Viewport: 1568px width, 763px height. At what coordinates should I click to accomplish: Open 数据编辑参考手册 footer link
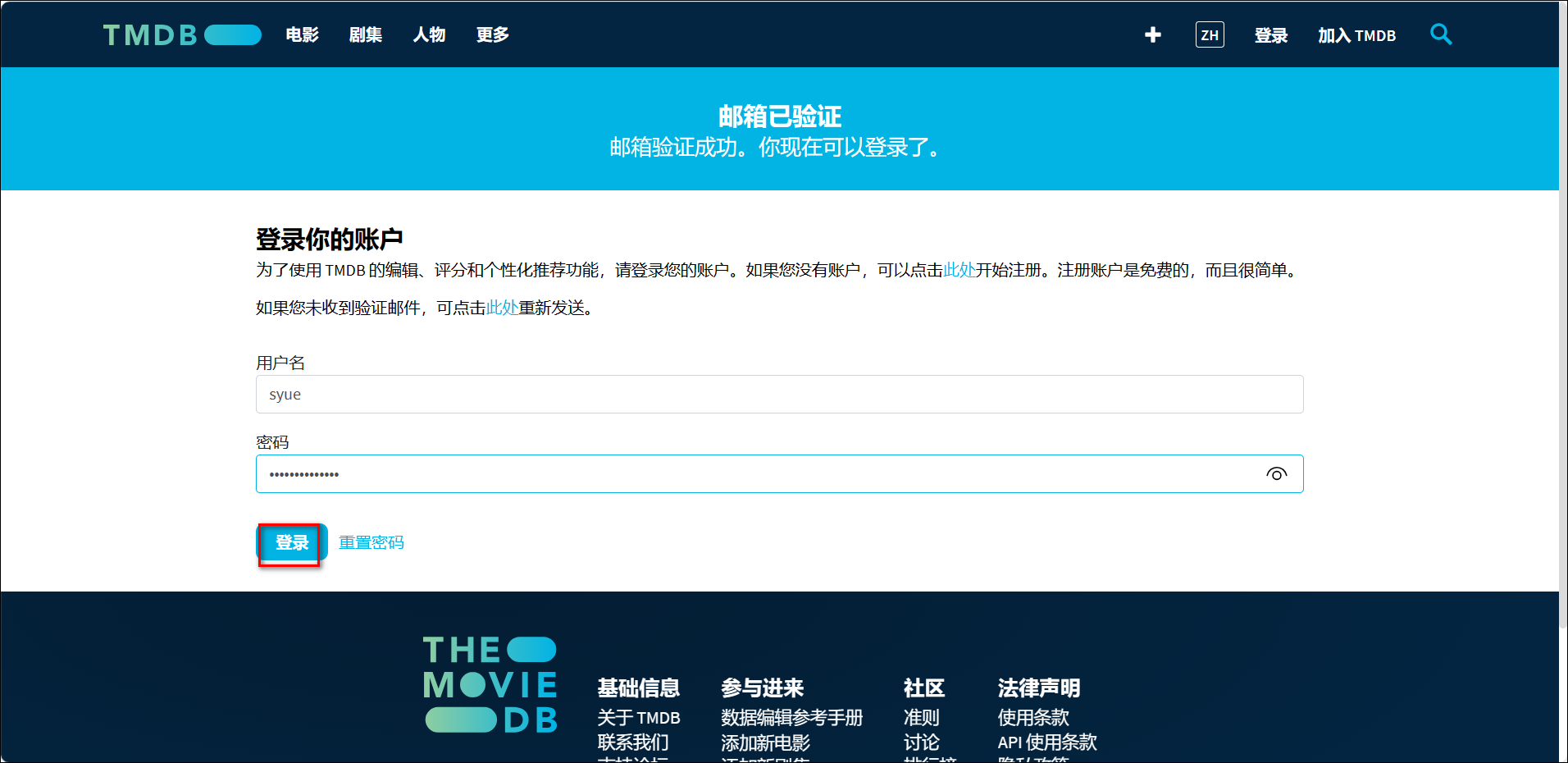(791, 718)
